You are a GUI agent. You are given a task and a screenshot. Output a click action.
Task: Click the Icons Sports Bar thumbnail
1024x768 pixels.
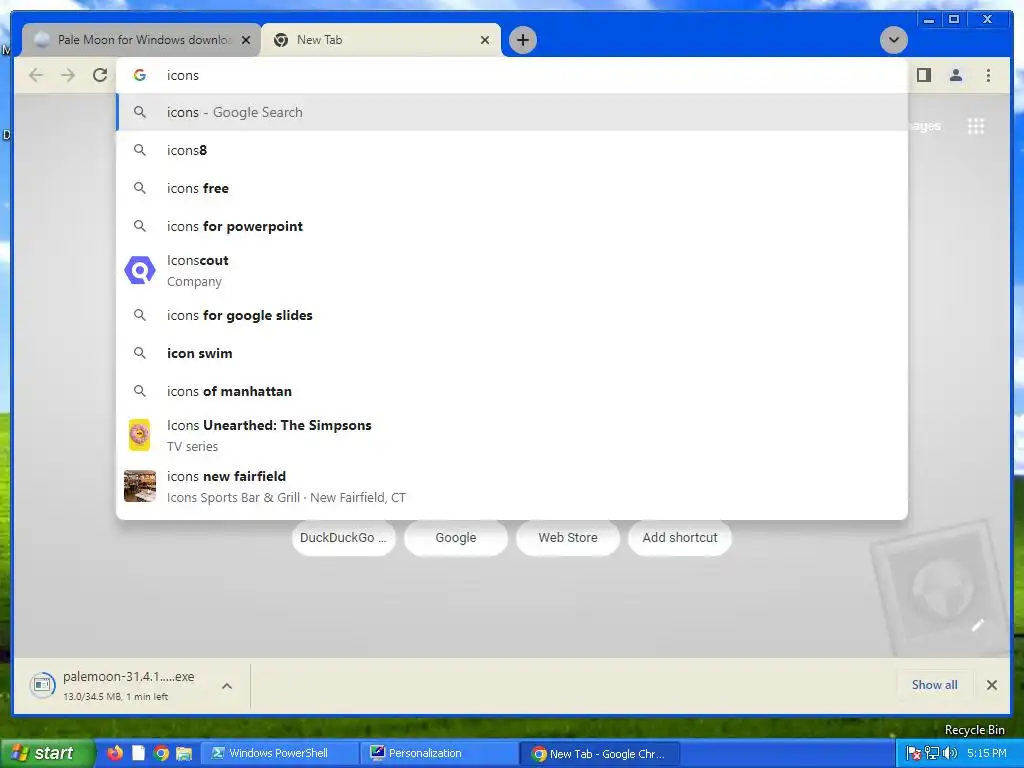coord(140,486)
